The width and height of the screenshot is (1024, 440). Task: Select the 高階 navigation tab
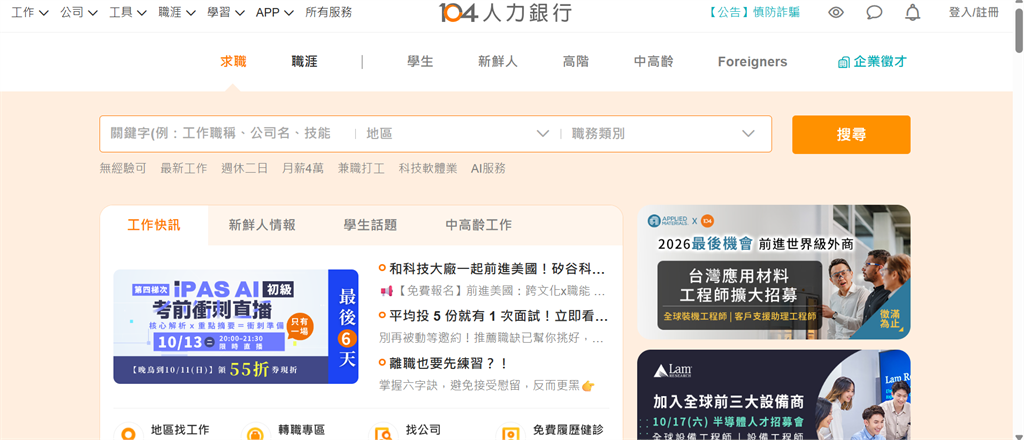point(575,61)
